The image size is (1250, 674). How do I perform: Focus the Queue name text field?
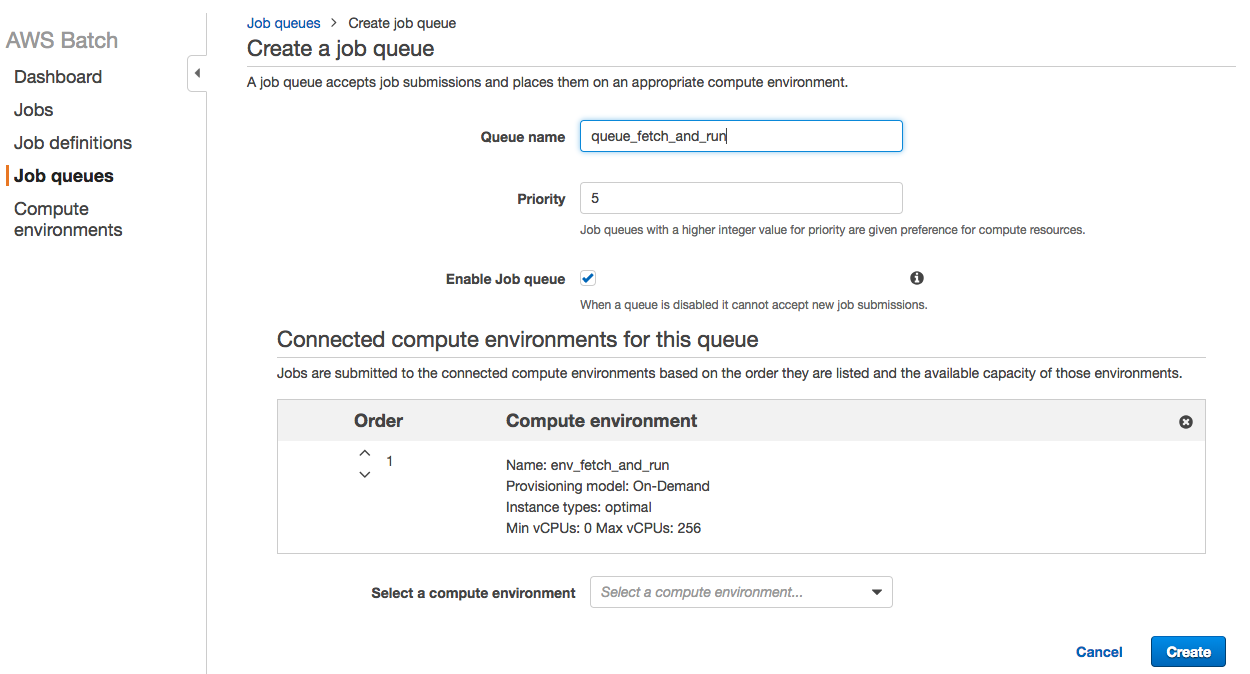point(741,136)
